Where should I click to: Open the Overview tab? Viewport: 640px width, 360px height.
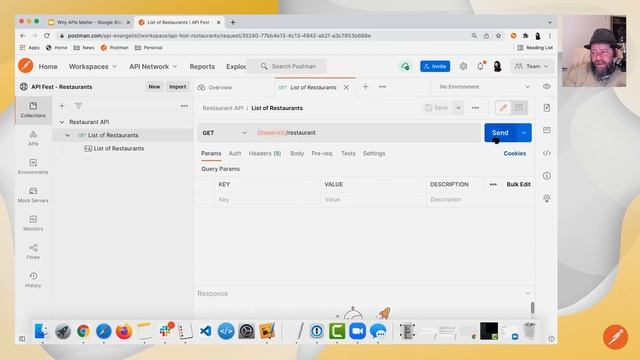tap(215, 87)
